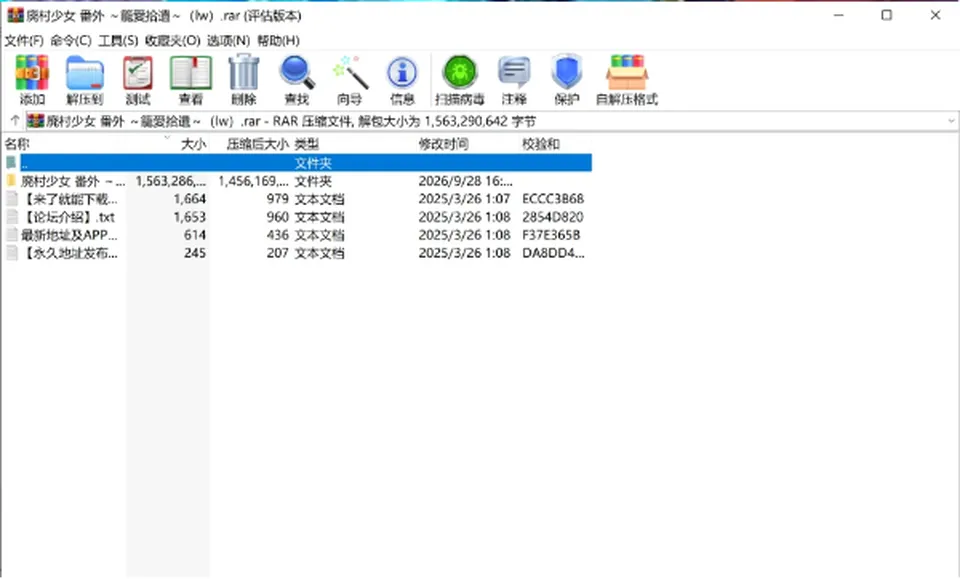Select 自解压格式 (SFX) toolbar icon
The width and height of the screenshot is (960, 579).
coord(626,80)
